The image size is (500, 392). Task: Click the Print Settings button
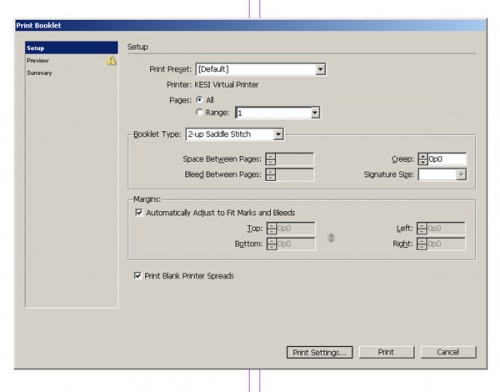click(320, 352)
